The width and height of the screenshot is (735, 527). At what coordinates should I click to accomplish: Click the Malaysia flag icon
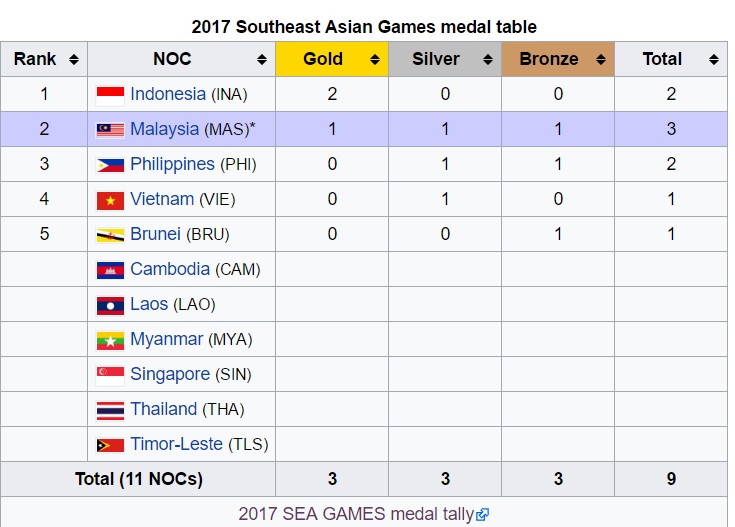(110, 130)
